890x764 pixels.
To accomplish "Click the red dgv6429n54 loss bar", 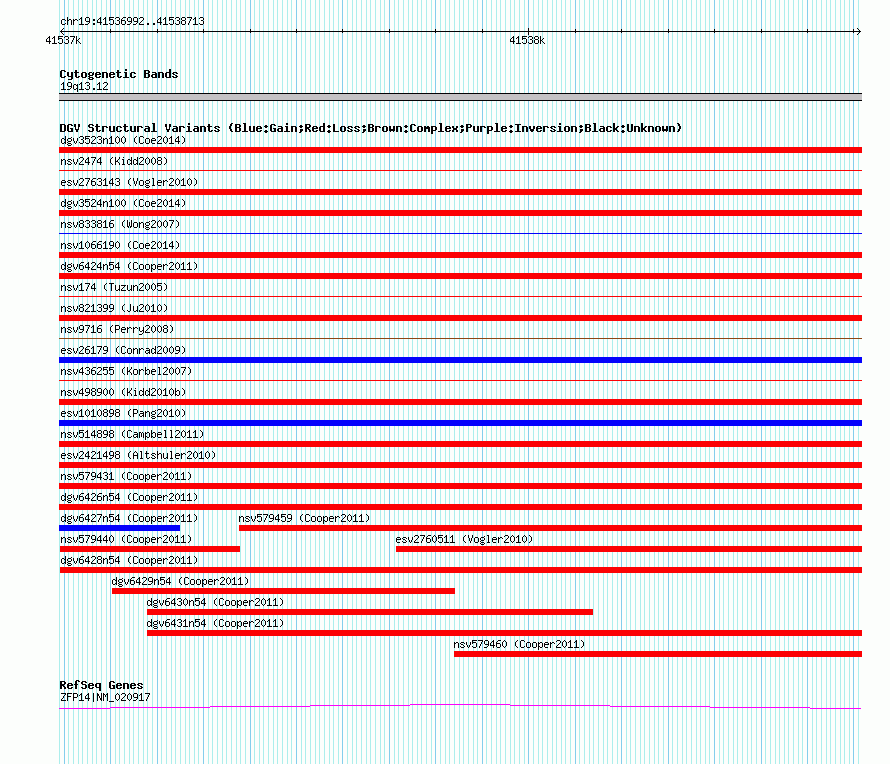I will [283, 591].
